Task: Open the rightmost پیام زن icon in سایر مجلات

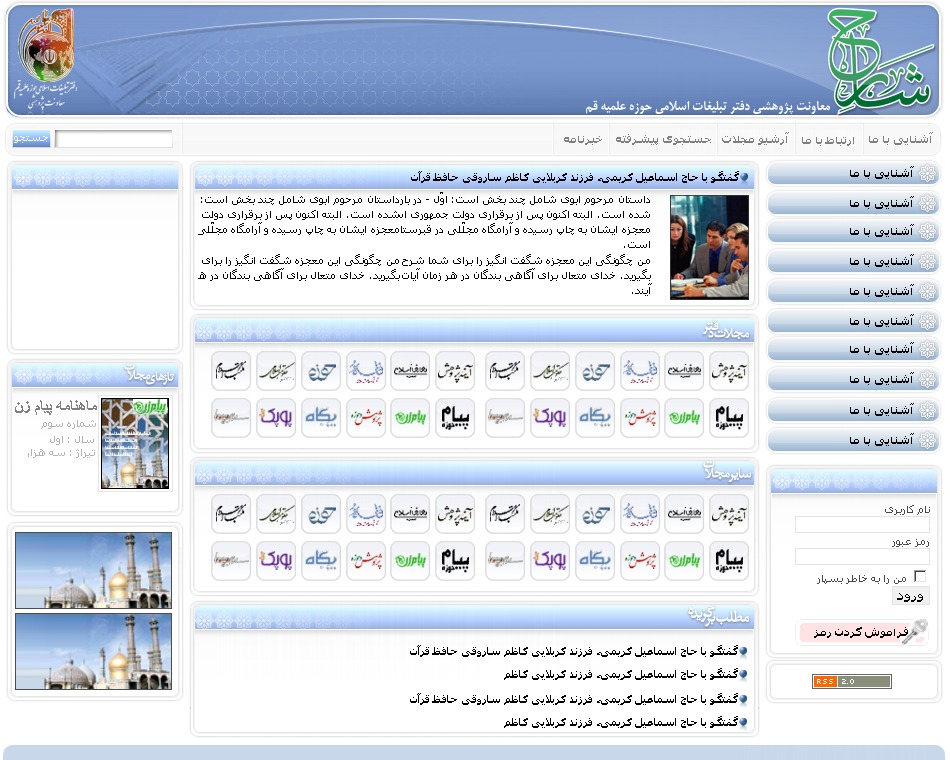Action: coord(684,561)
